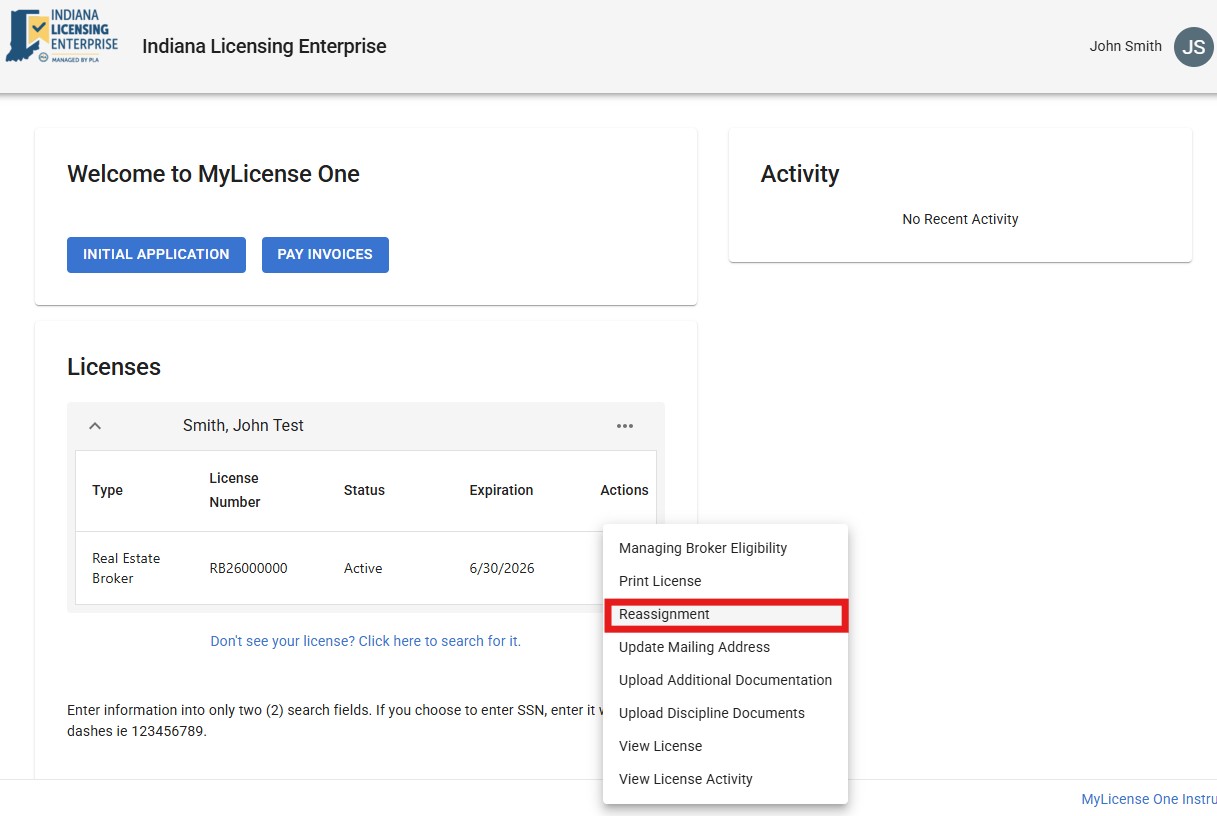
Task: Open the three-dot menu for Smith, John Test
Action: [x=625, y=426]
